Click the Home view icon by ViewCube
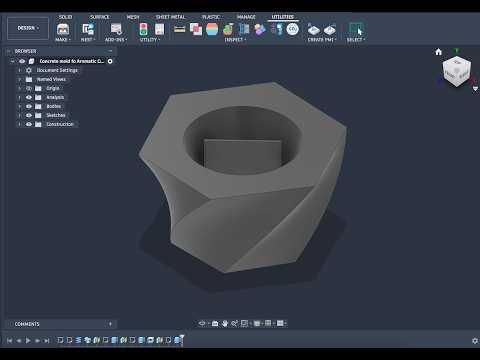480x360 pixels. (438, 52)
